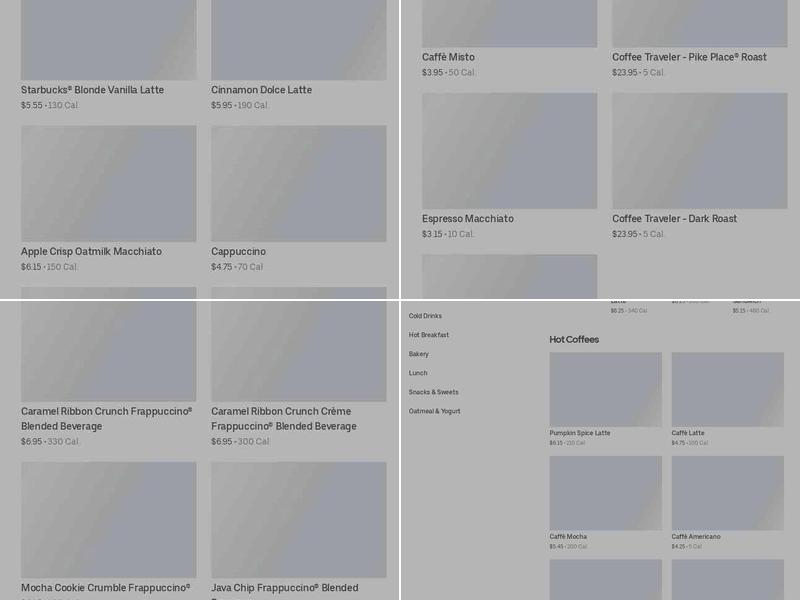Image resolution: width=800 pixels, height=600 pixels.
Task: Click the Apple Crisp Oatmilk Macchiato image
Action: tap(109, 184)
